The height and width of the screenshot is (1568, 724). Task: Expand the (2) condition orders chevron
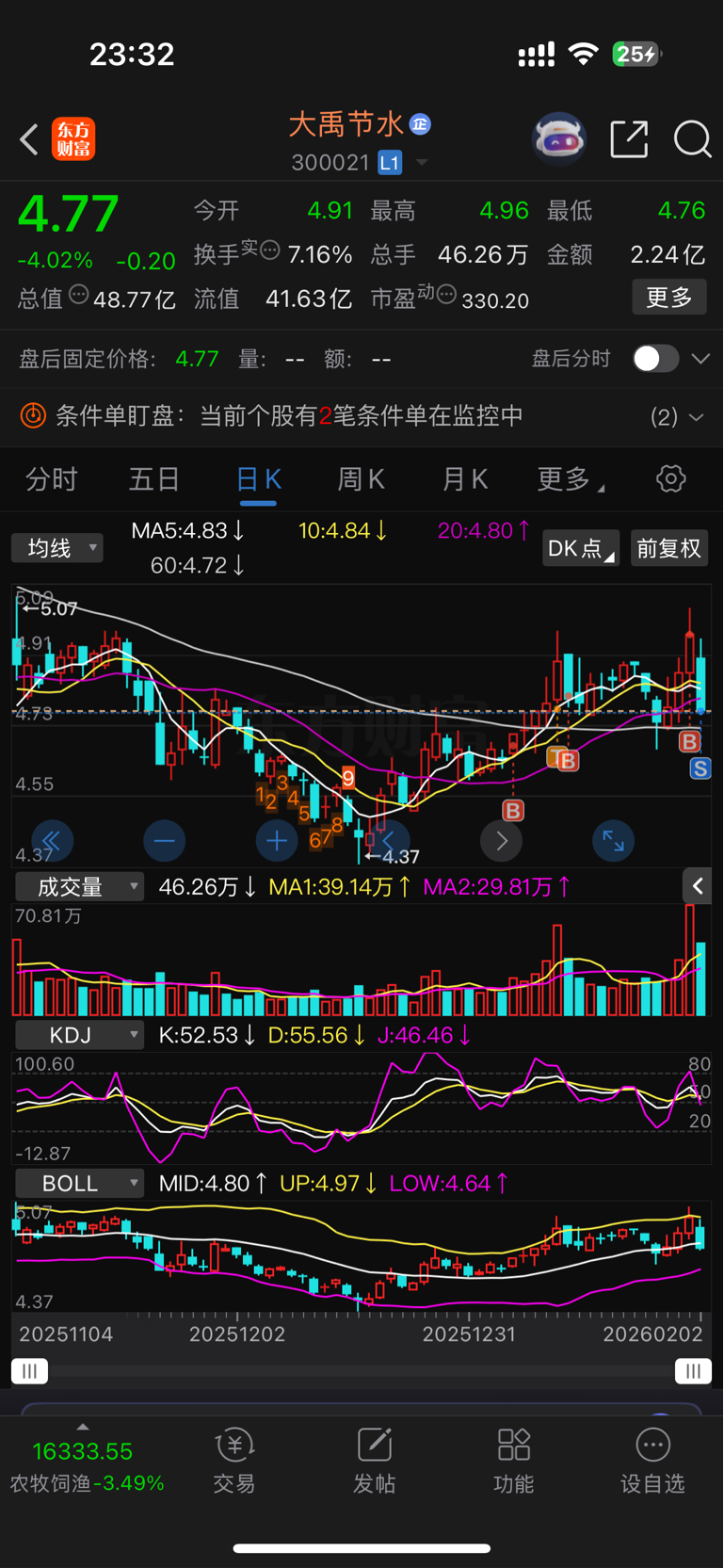point(697,416)
